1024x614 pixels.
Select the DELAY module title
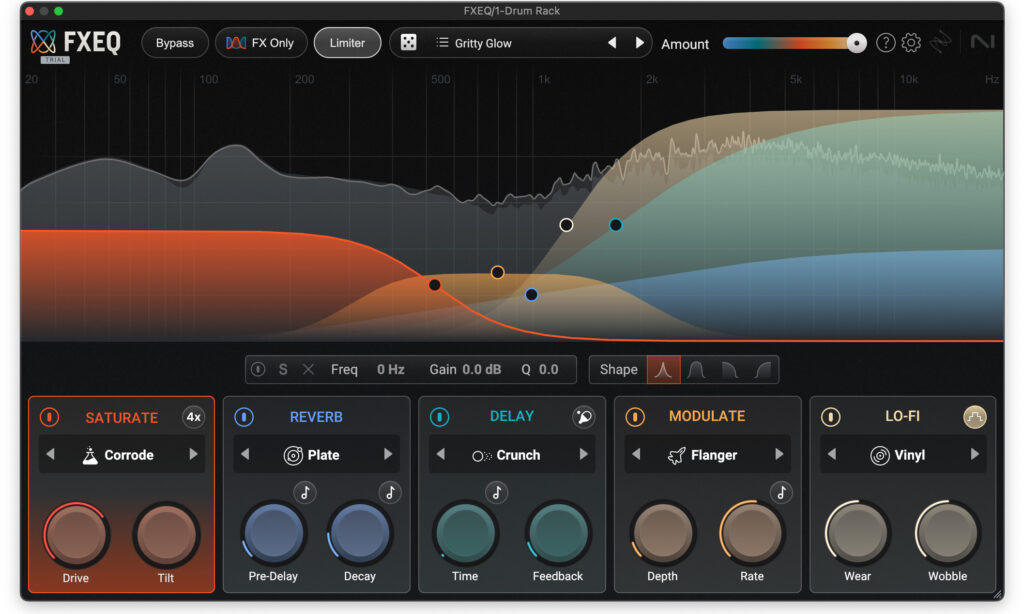tap(511, 416)
